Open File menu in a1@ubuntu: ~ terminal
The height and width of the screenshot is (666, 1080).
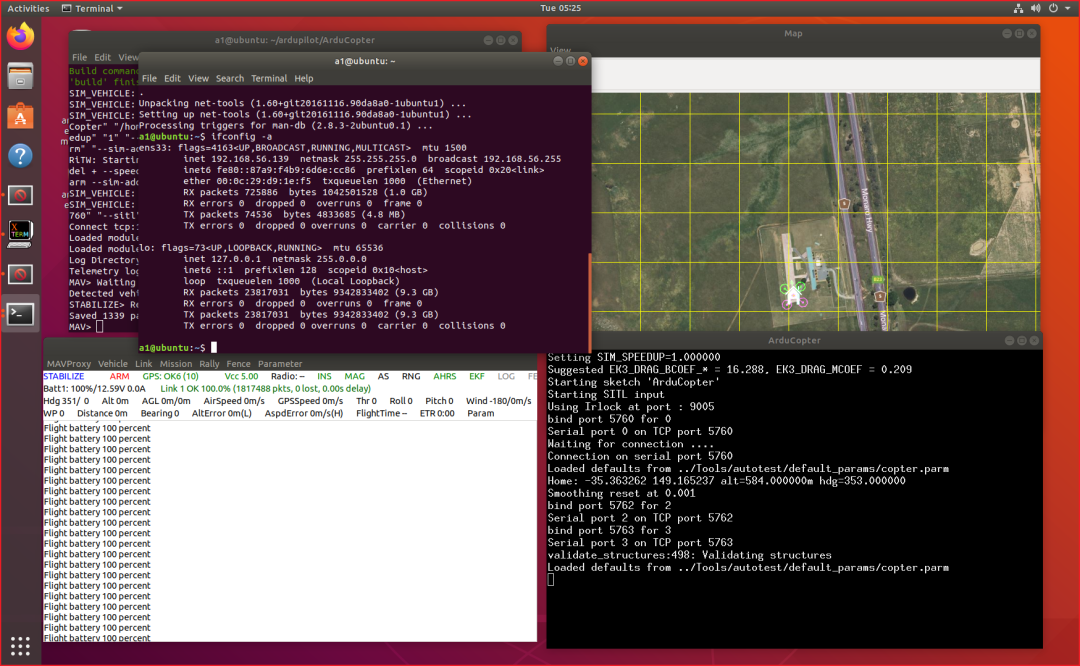coord(149,79)
